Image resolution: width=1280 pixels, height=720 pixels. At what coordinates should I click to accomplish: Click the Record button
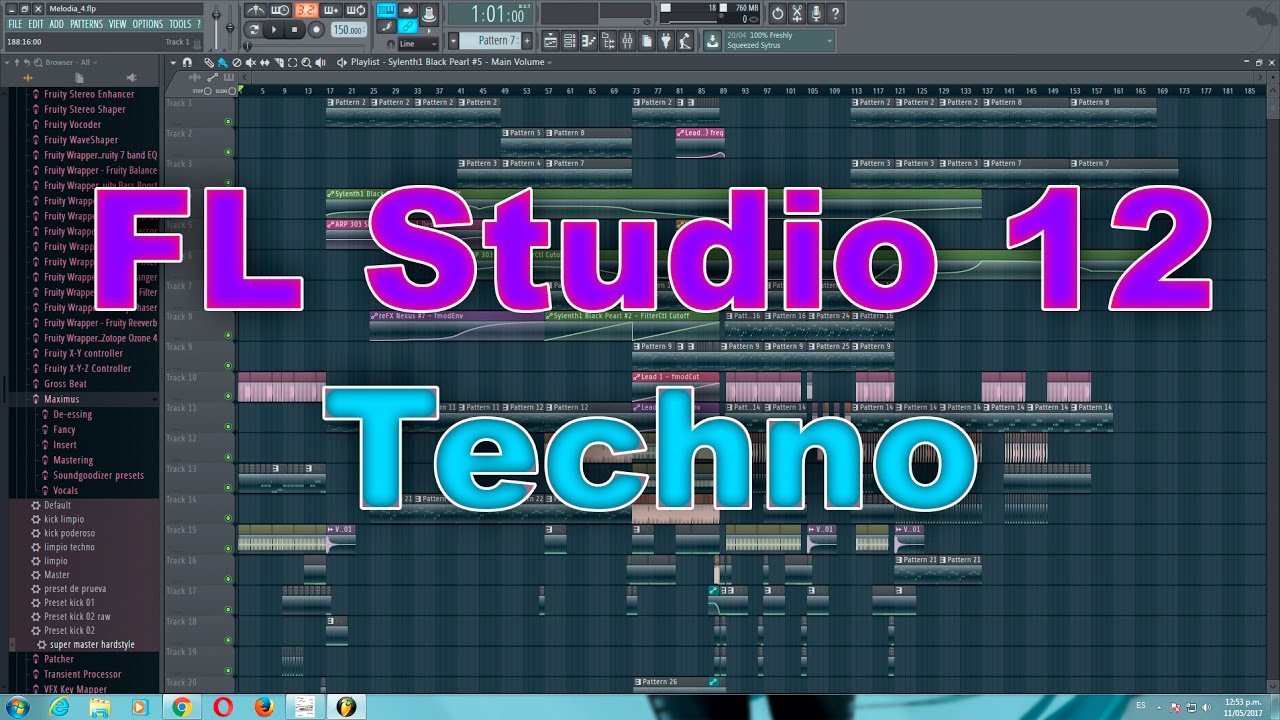click(316, 30)
